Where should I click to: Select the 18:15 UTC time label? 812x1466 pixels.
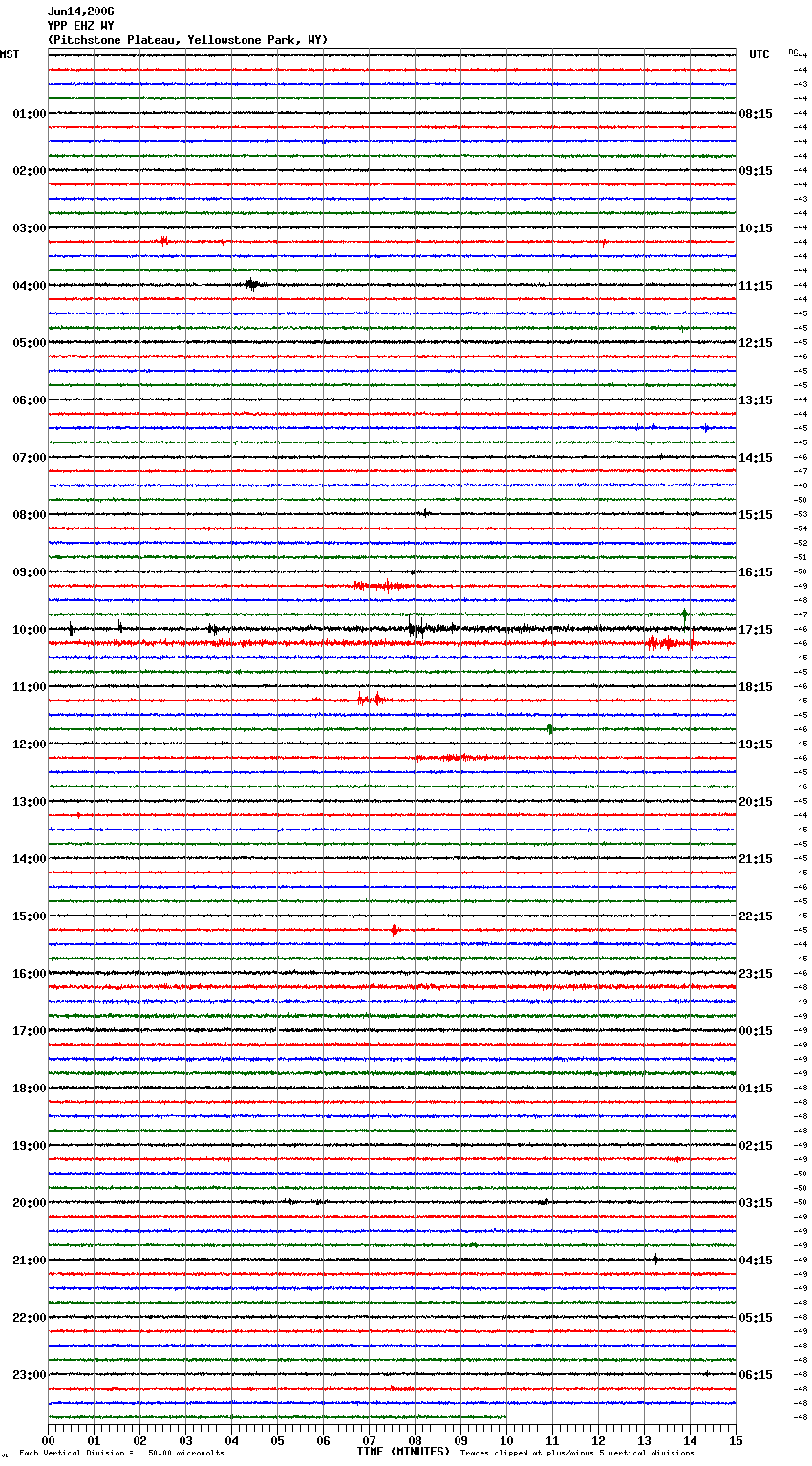point(756,687)
